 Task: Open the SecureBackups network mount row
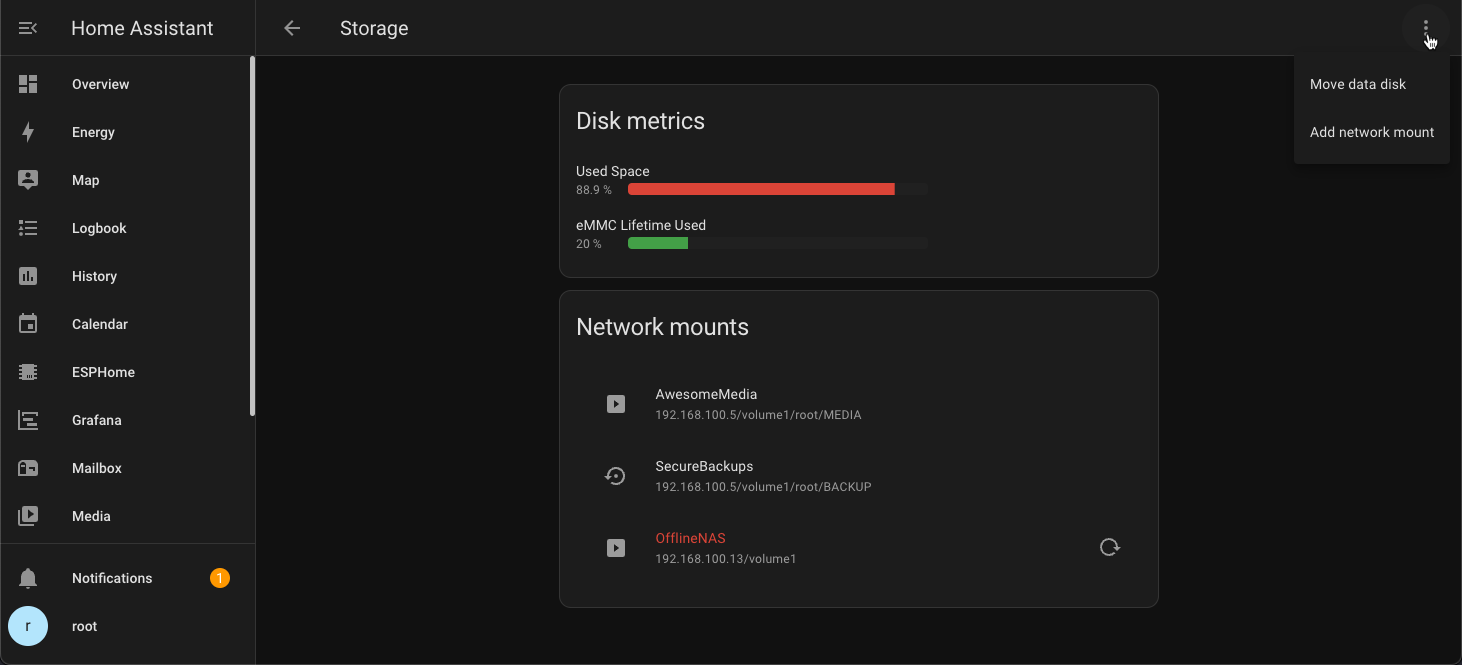[858, 476]
